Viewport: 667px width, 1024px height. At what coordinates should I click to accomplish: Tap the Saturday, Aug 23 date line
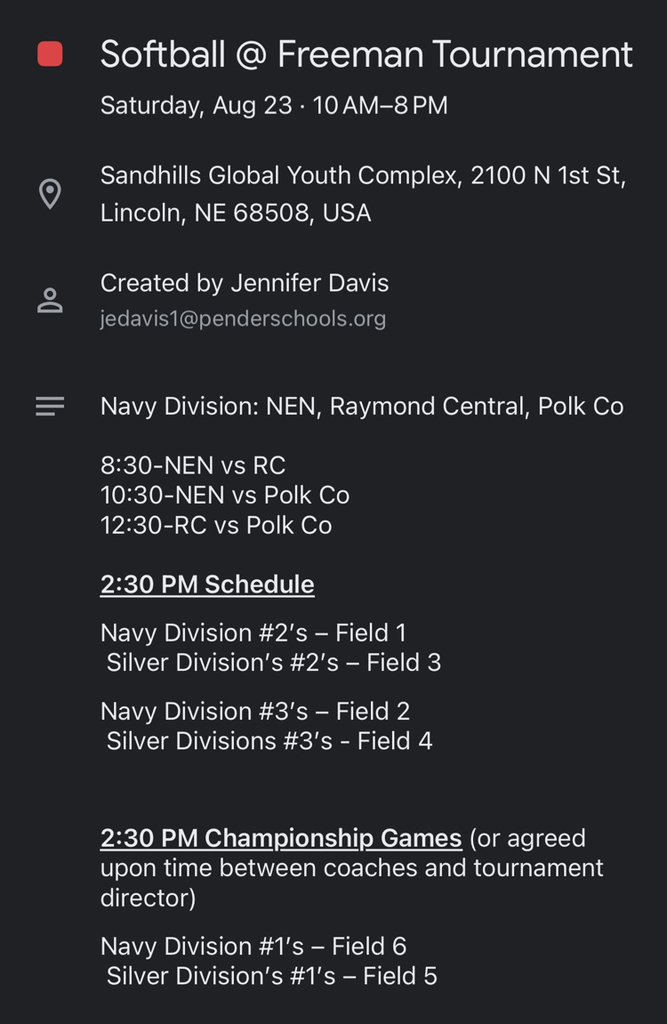point(274,105)
